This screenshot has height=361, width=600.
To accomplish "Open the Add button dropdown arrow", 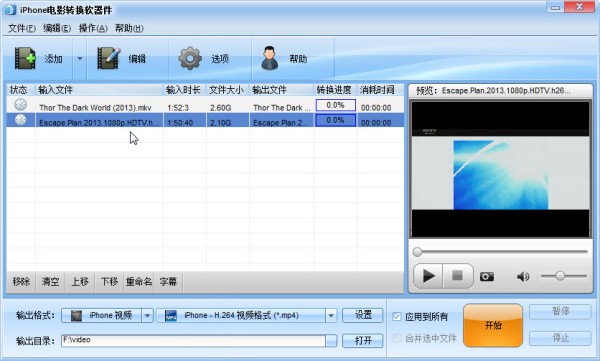I will (80, 59).
